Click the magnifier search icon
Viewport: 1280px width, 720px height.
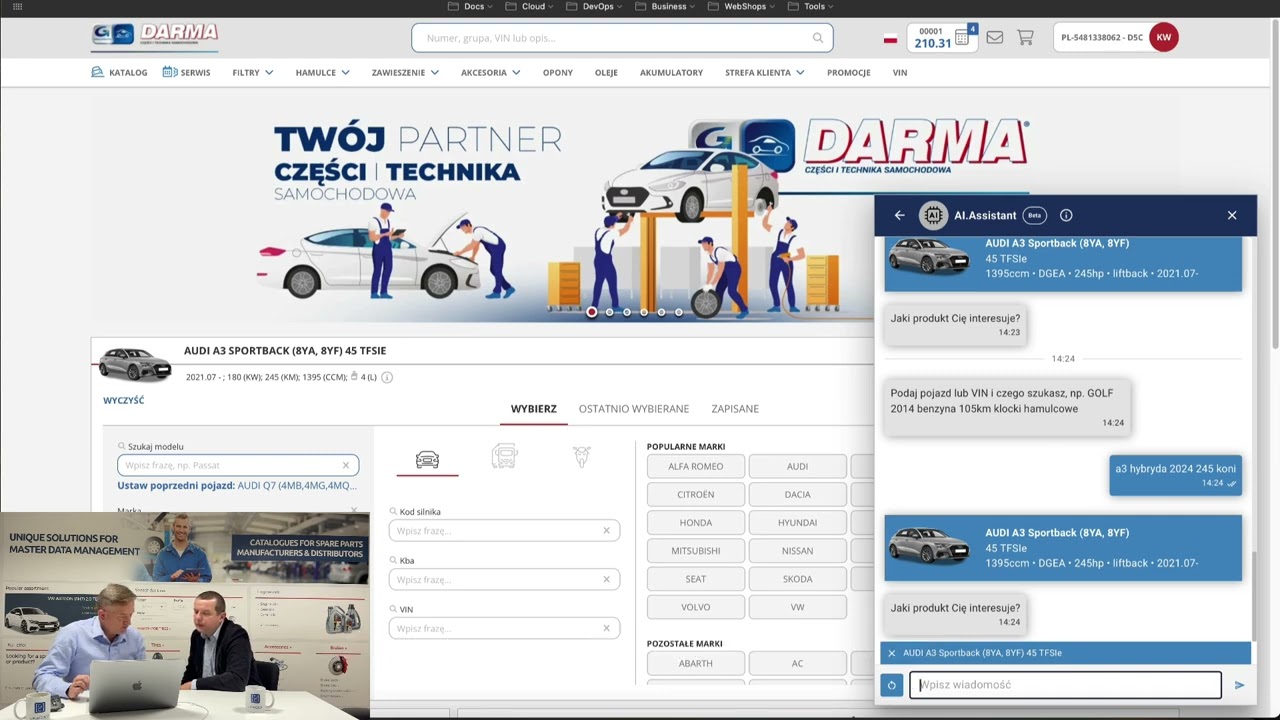pyautogui.click(x=818, y=38)
